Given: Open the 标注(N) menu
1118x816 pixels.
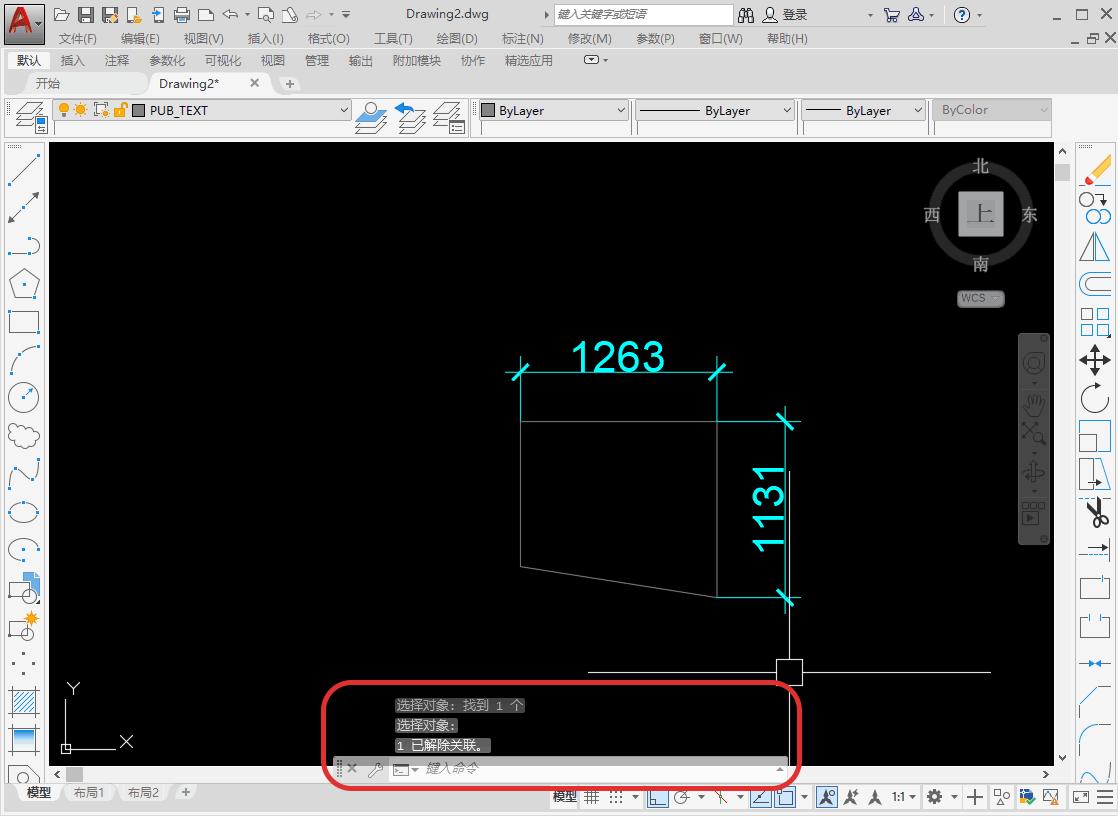Looking at the screenshot, I should tap(522, 39).
